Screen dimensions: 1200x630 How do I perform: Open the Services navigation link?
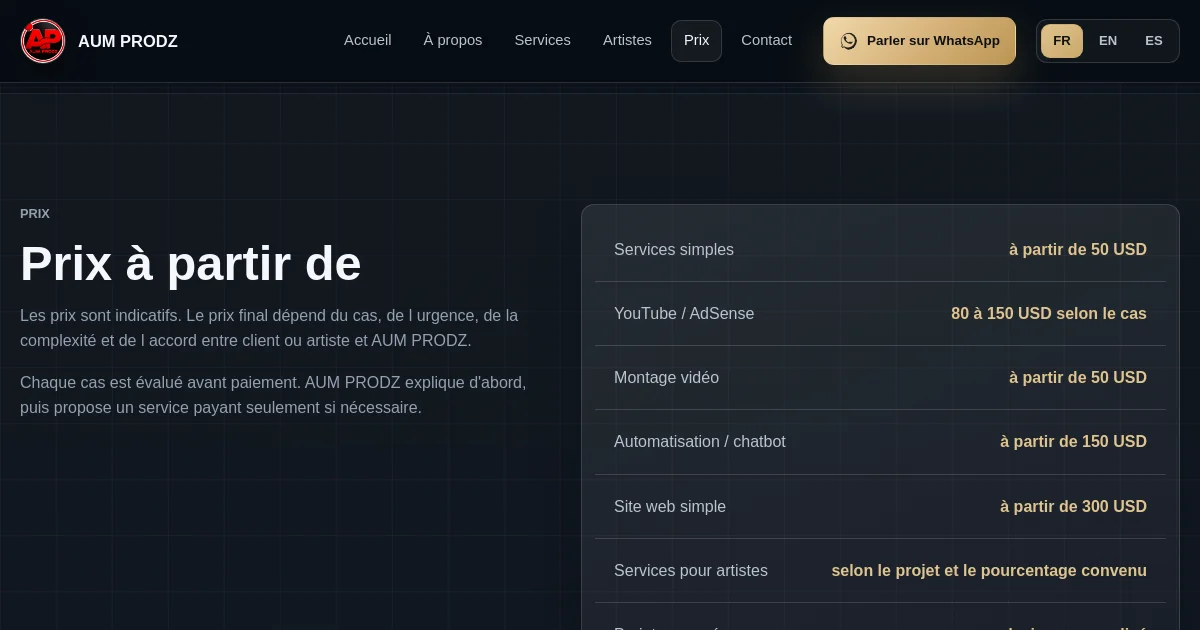tap(543, 41)
